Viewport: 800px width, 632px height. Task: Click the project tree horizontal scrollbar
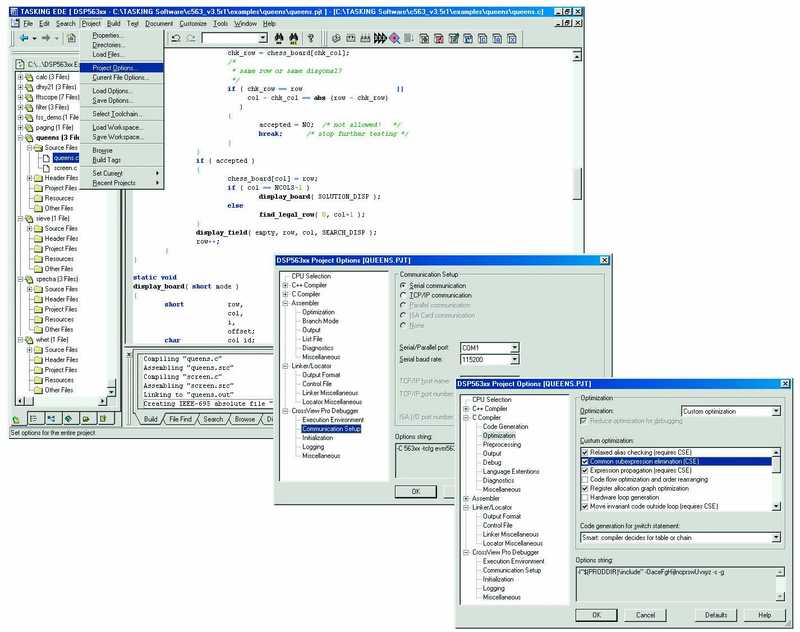pos(65,403)
